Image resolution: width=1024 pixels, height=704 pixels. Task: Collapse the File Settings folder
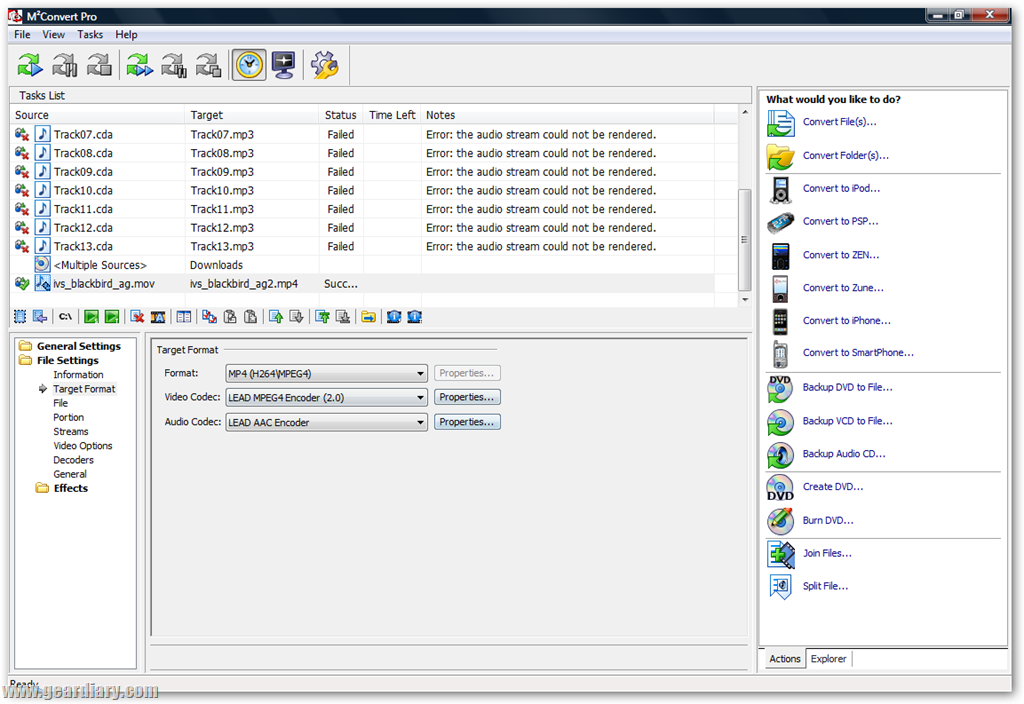coord(25,360)
